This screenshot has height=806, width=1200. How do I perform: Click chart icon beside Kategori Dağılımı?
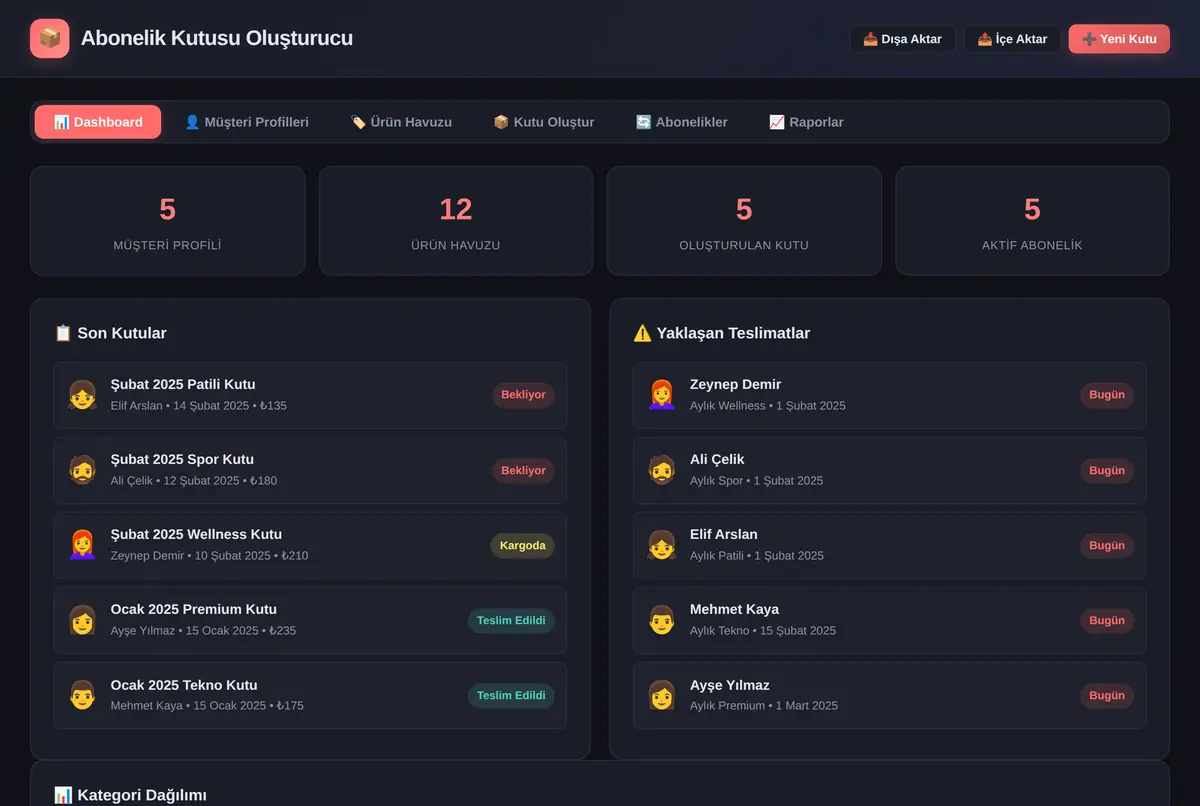point(63,795)
